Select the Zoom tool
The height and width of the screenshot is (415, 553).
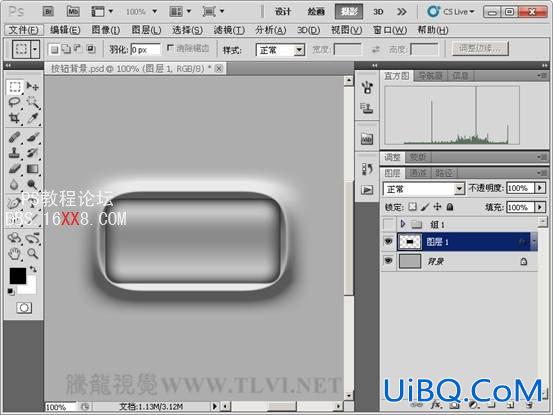[x=32, y=254]
